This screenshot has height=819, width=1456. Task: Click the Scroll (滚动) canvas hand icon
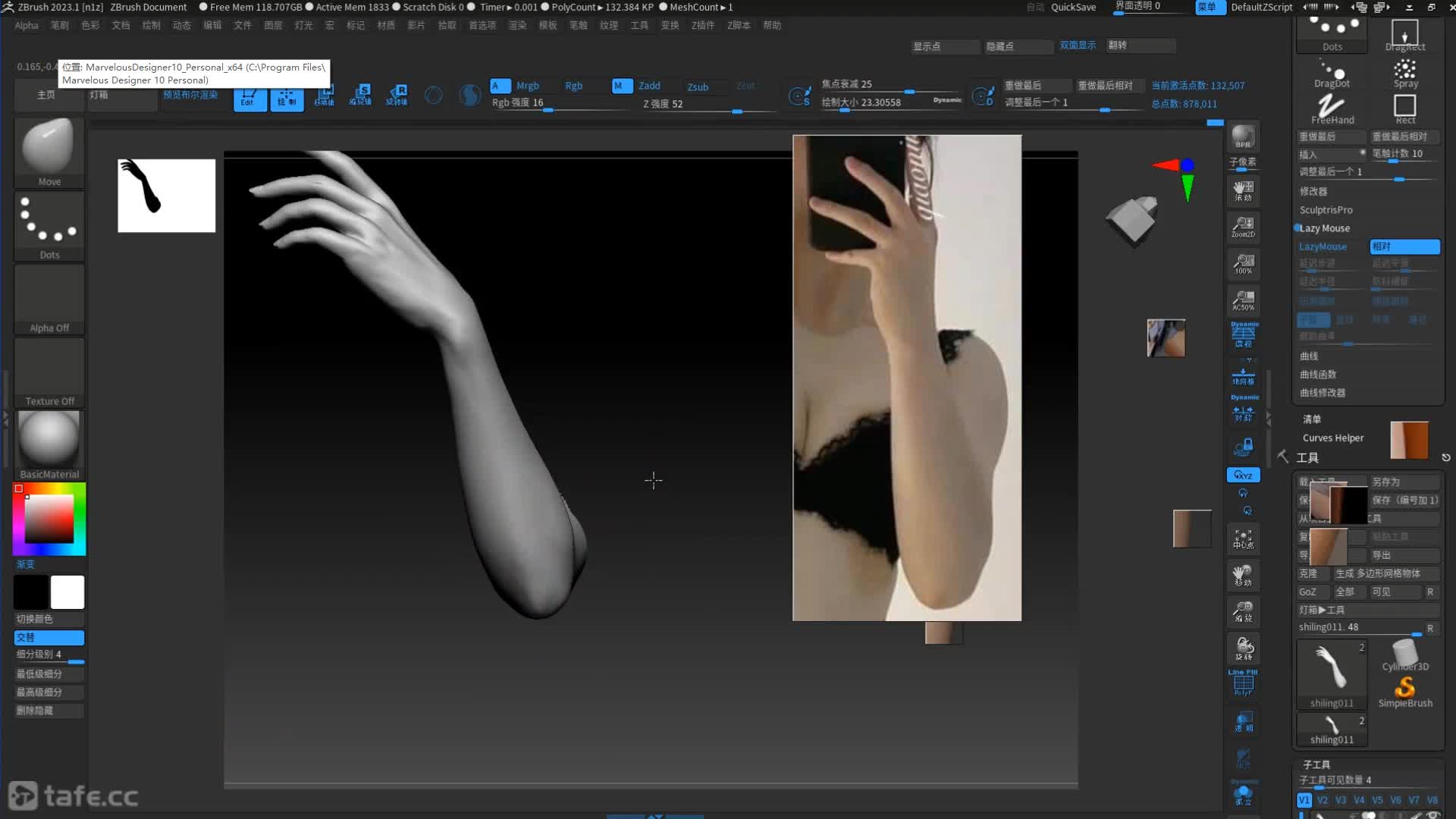coord(1243,190)
